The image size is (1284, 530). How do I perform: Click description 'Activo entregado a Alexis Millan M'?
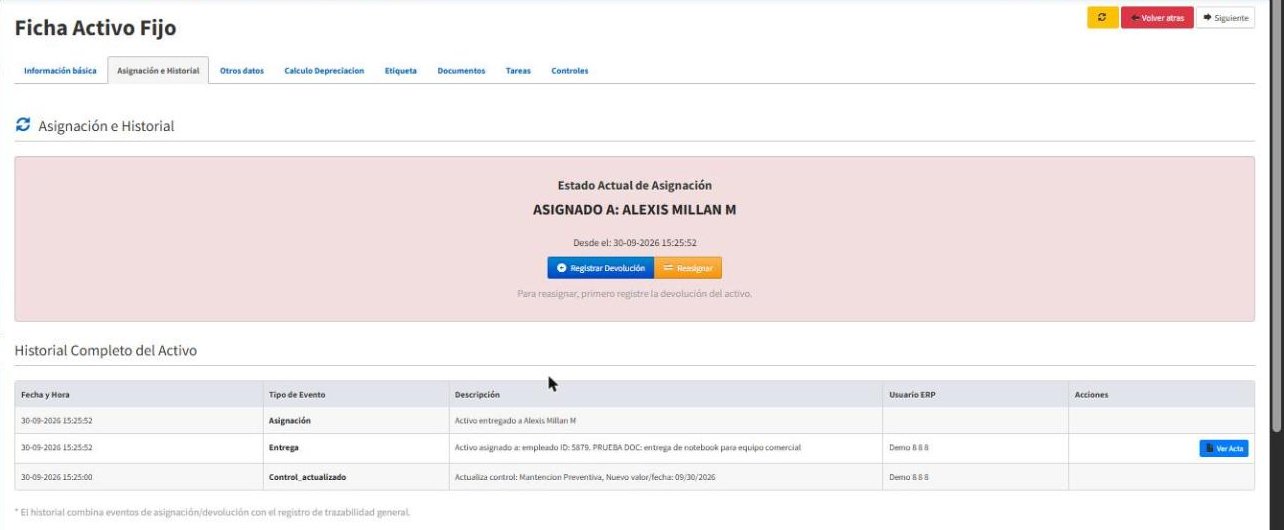point(515,421)
